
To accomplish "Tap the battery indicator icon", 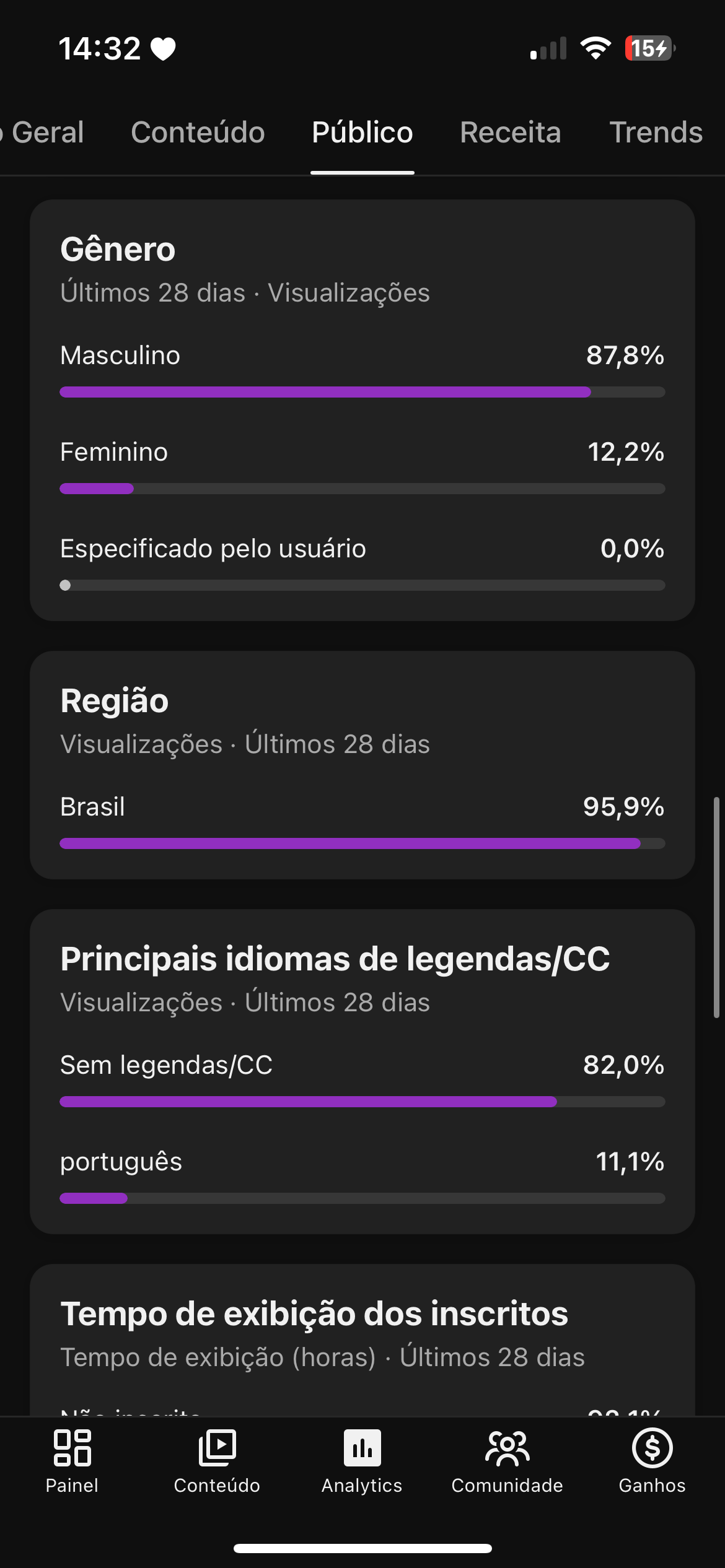I will (649, 48).
